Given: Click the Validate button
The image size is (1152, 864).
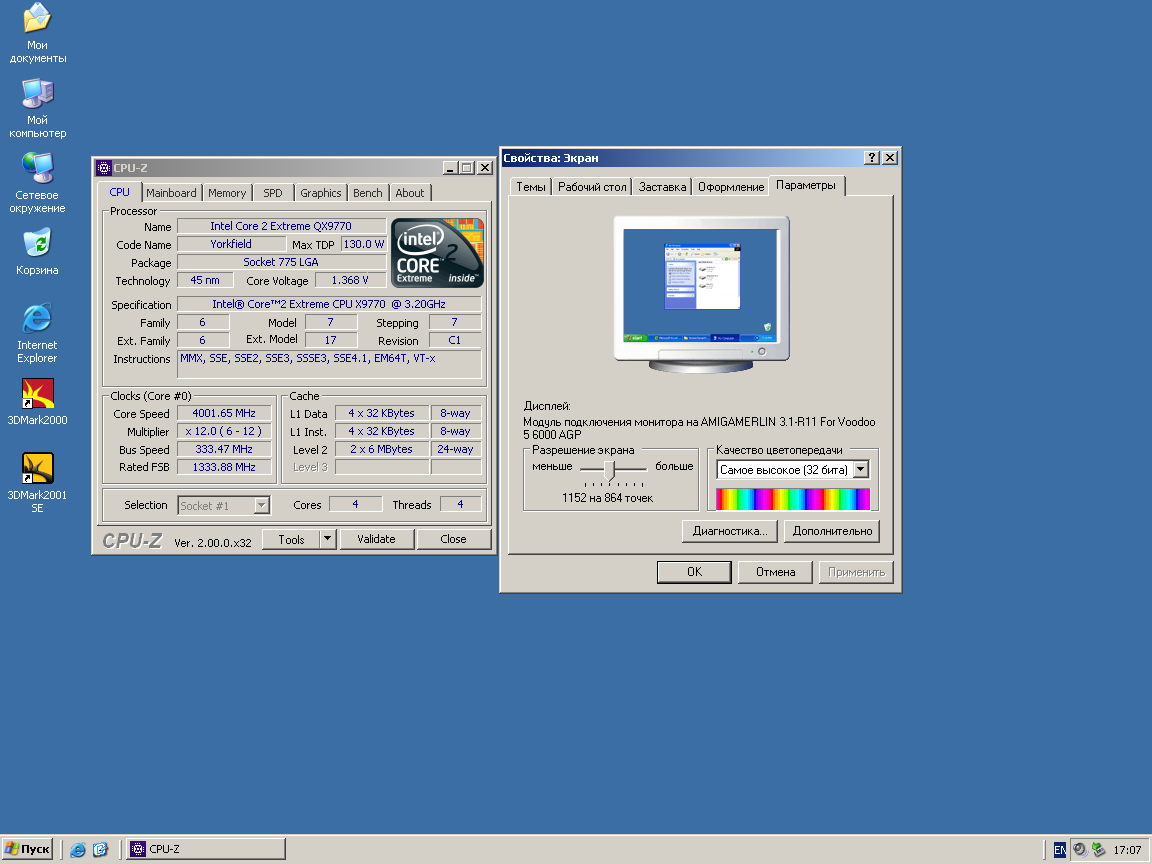Looking at the screenshot, I should point(376,539).
